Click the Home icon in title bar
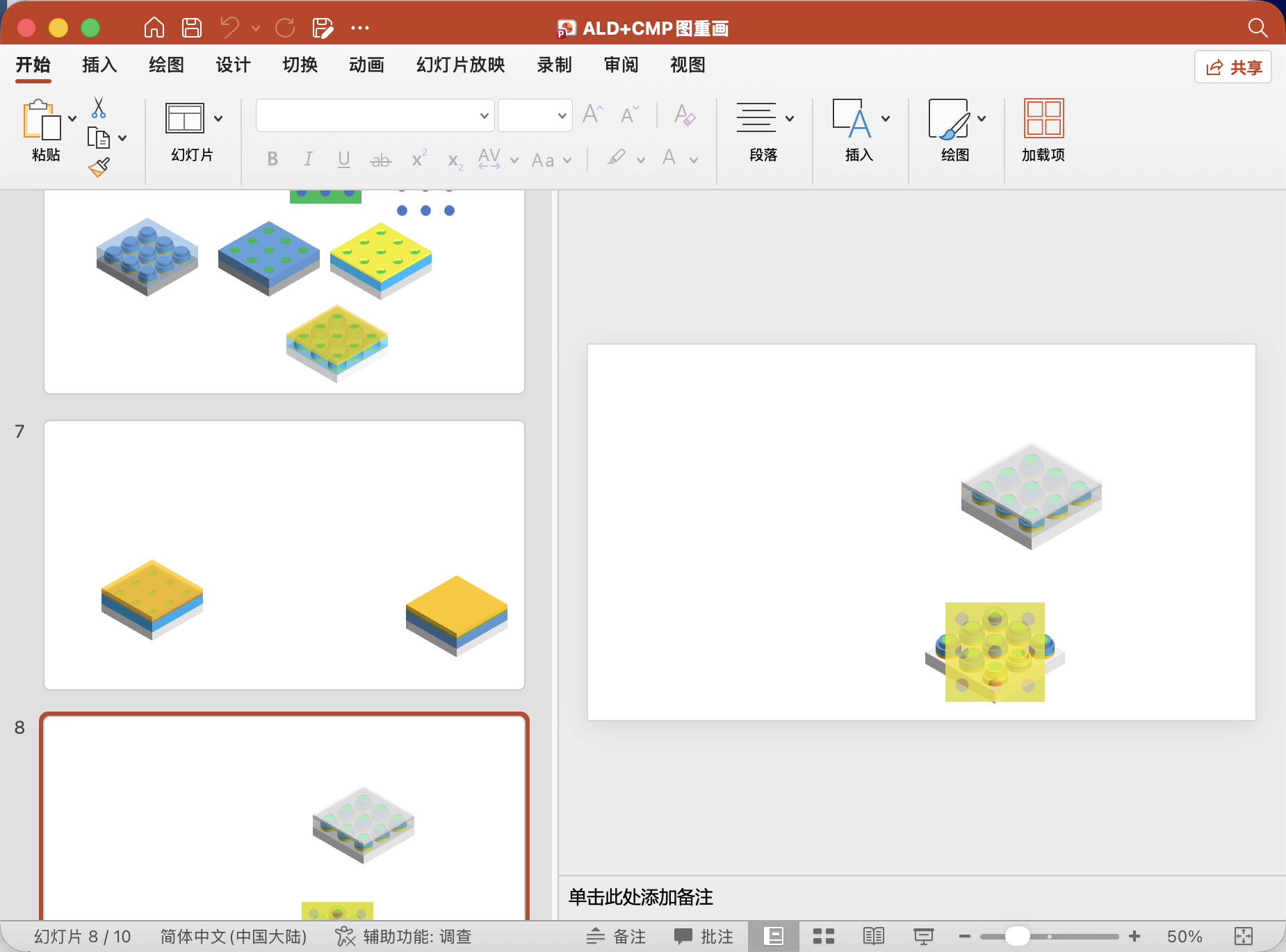The width and height of the screenshot is (1286, 952). point(154,28)
